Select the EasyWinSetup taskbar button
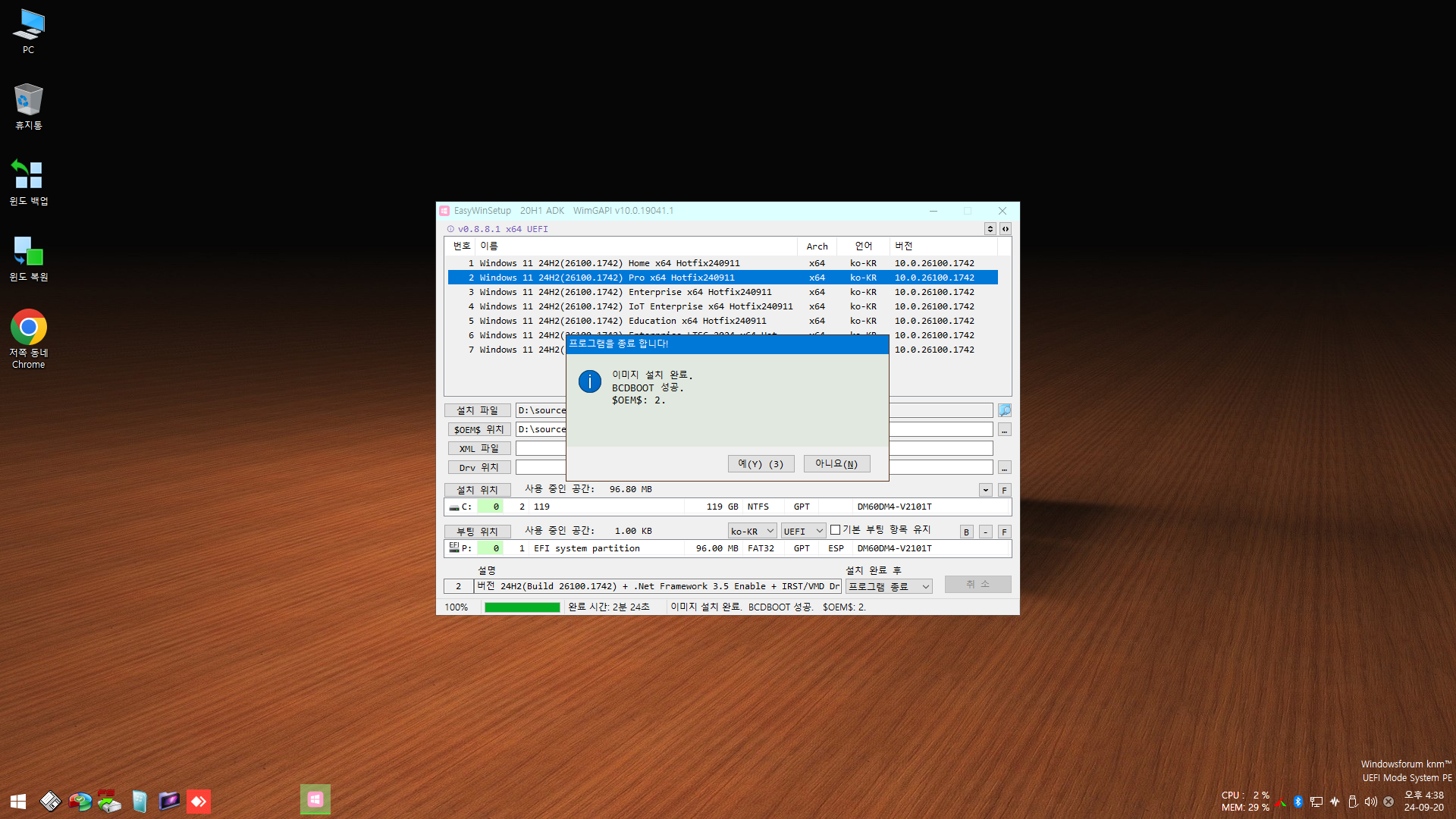The width and height of the screenshot is (1456, 819). [x=315, y=799]
